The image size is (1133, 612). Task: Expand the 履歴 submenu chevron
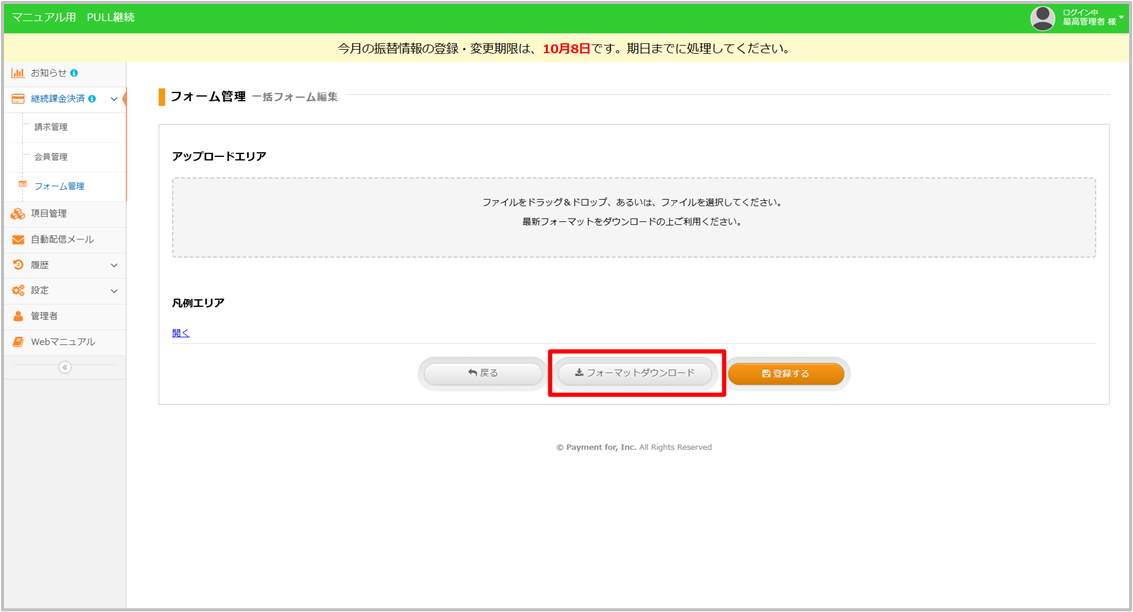pyautogui.click(x=114, y=265)
